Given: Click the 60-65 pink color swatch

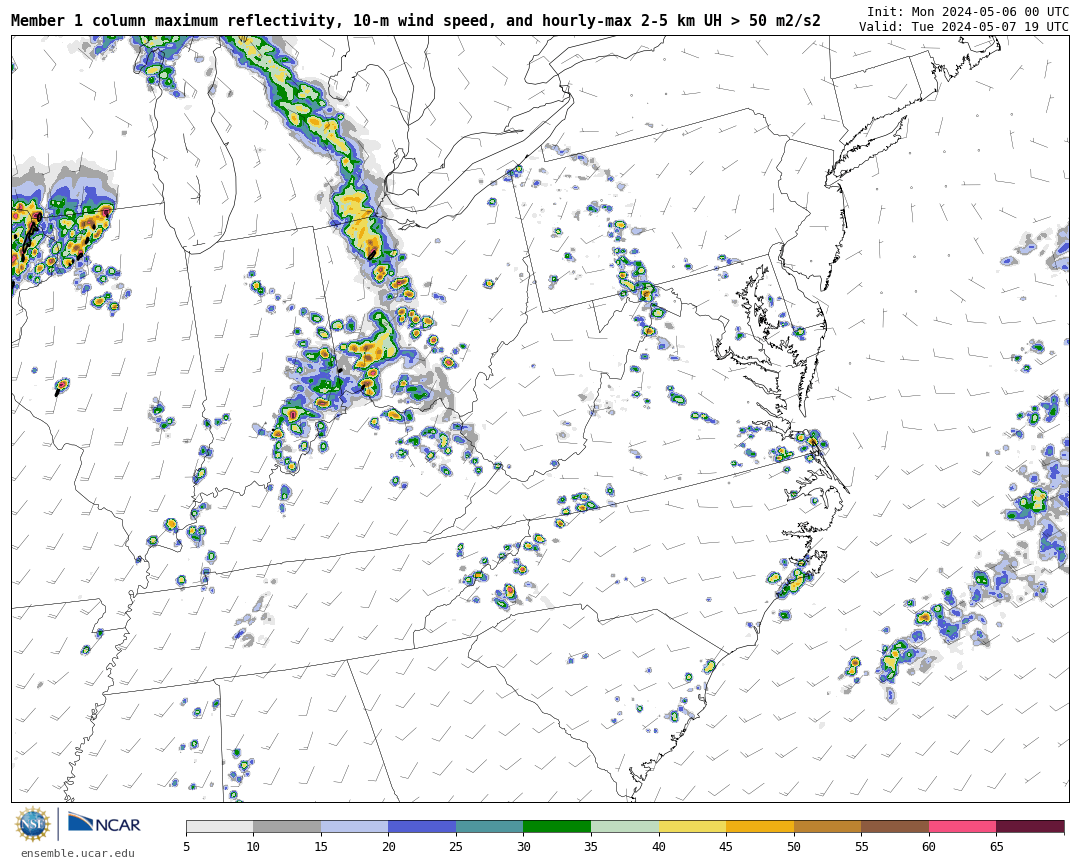Looking at the screenshot, I should click(x=962, y=826).
